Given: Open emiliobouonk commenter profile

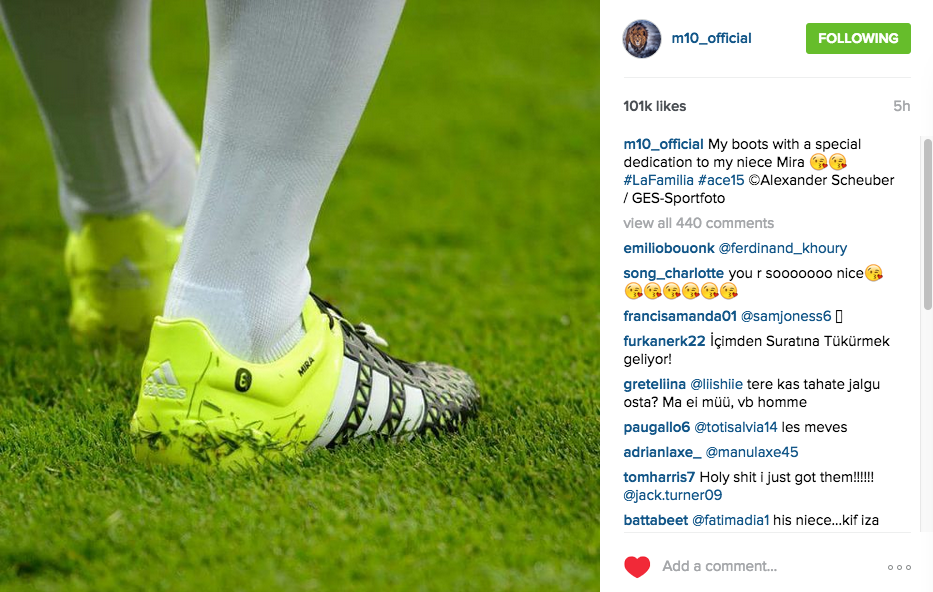Looking at the screenshot, I should pyautogui.click(x=669, y=248).
